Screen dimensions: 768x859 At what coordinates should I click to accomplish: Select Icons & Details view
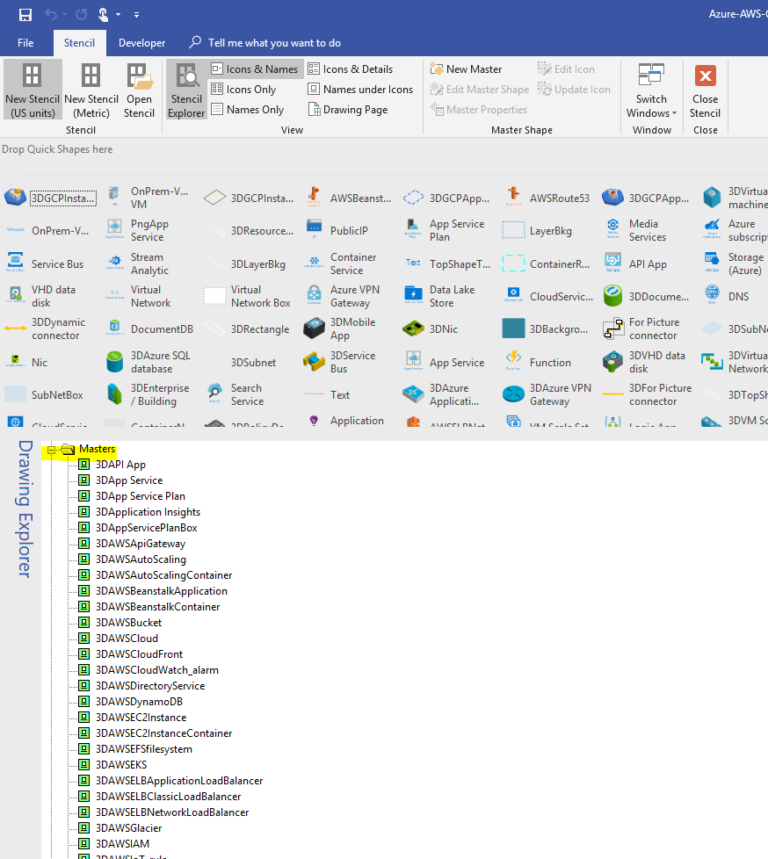pyautogui.click(x=351, y=69)
